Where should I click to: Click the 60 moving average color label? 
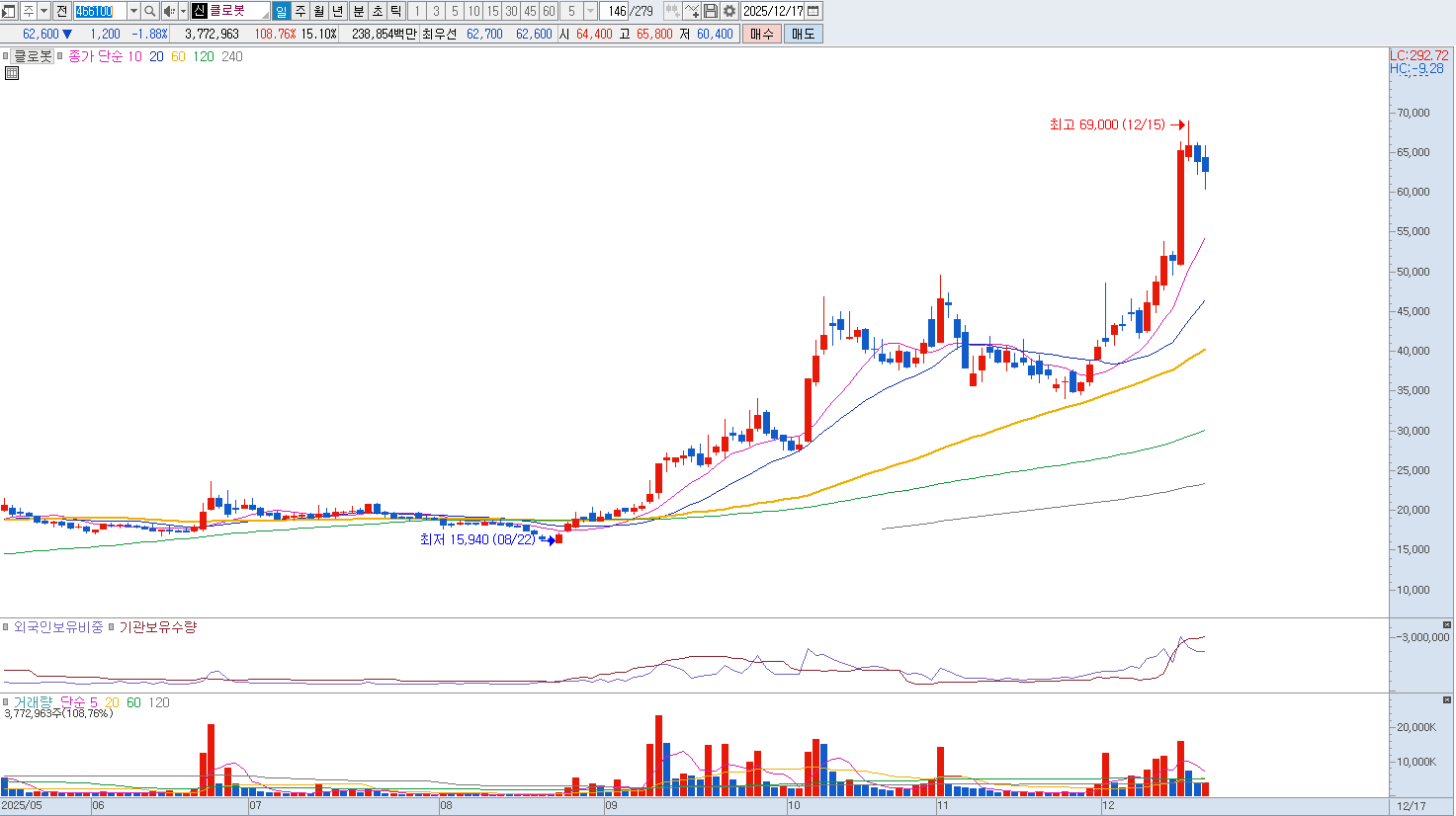(178, 56)
